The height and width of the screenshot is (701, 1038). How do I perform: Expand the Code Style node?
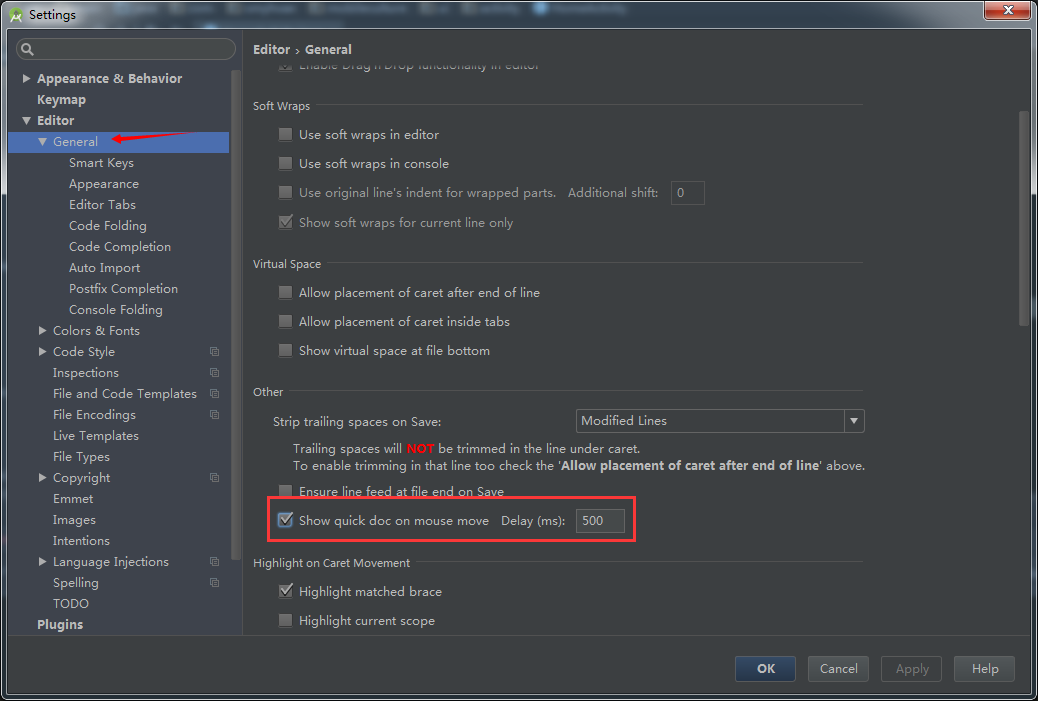tap(42, 351)
